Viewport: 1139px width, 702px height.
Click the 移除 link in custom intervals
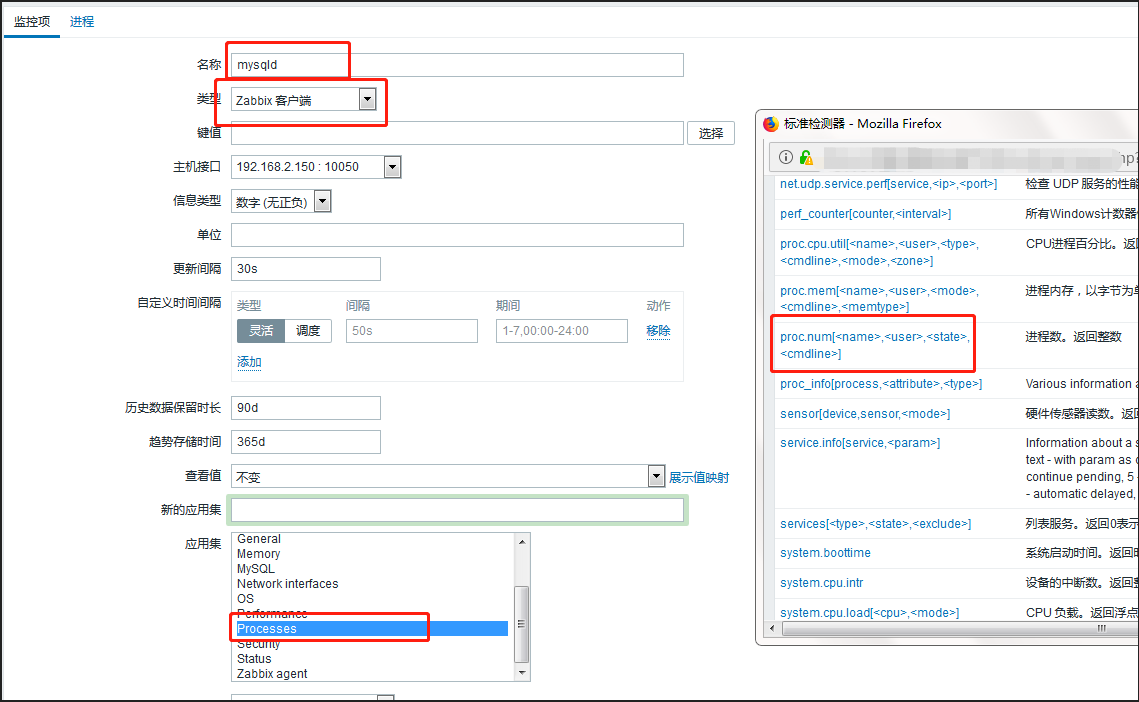click(x=658, y=331)
